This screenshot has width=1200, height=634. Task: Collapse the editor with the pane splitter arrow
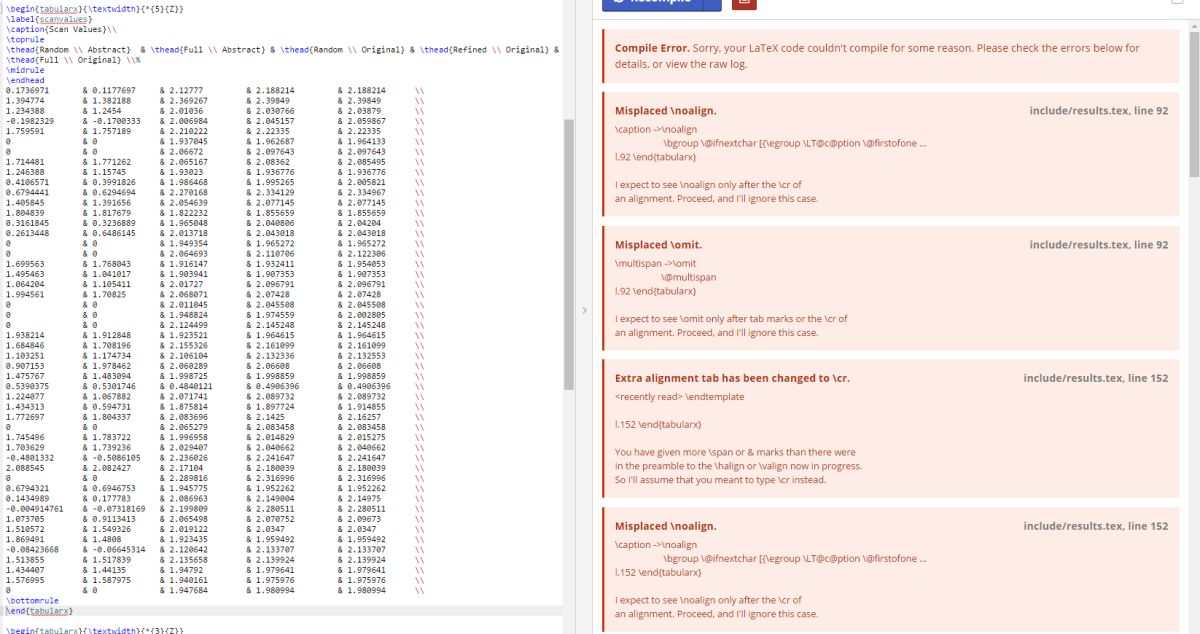tap(585, 311)
